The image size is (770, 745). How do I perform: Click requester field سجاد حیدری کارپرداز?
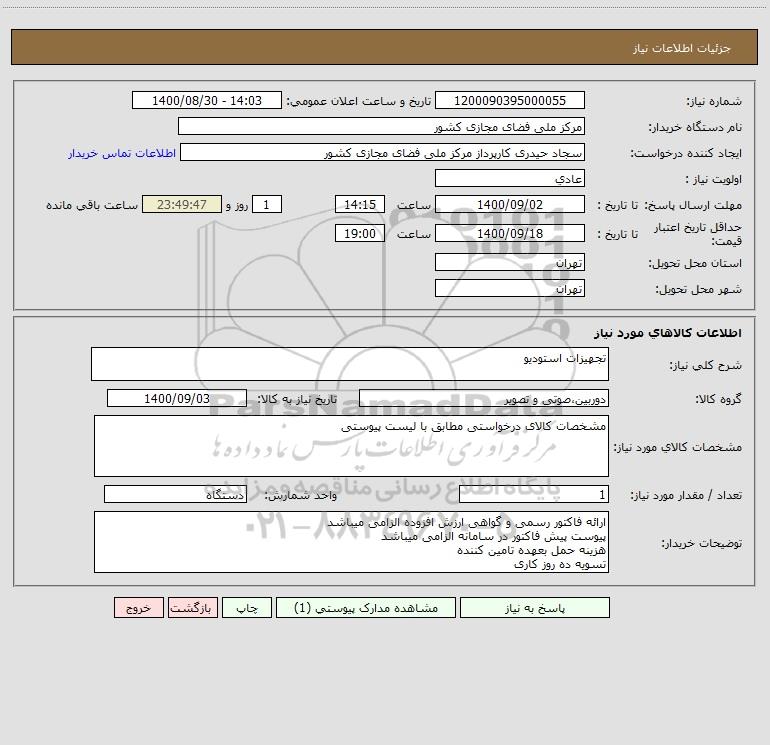point(382,152)
